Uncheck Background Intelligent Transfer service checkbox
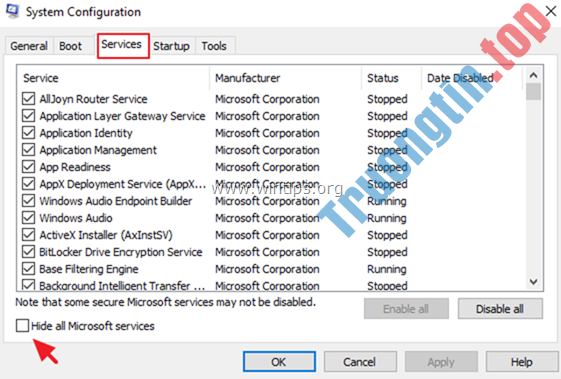The height and width of the screenshot is (379, 561). pyautogui.click(x=29, y=285)
